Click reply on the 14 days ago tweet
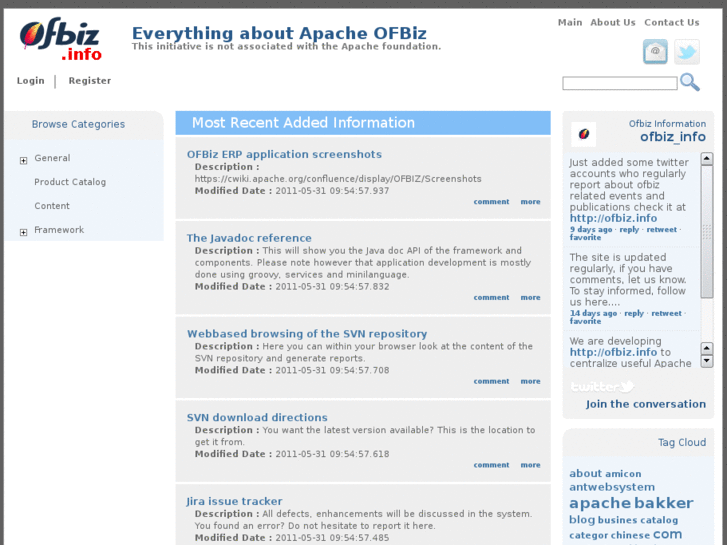Viewport: 727px width, 545px height. [634, 314]
